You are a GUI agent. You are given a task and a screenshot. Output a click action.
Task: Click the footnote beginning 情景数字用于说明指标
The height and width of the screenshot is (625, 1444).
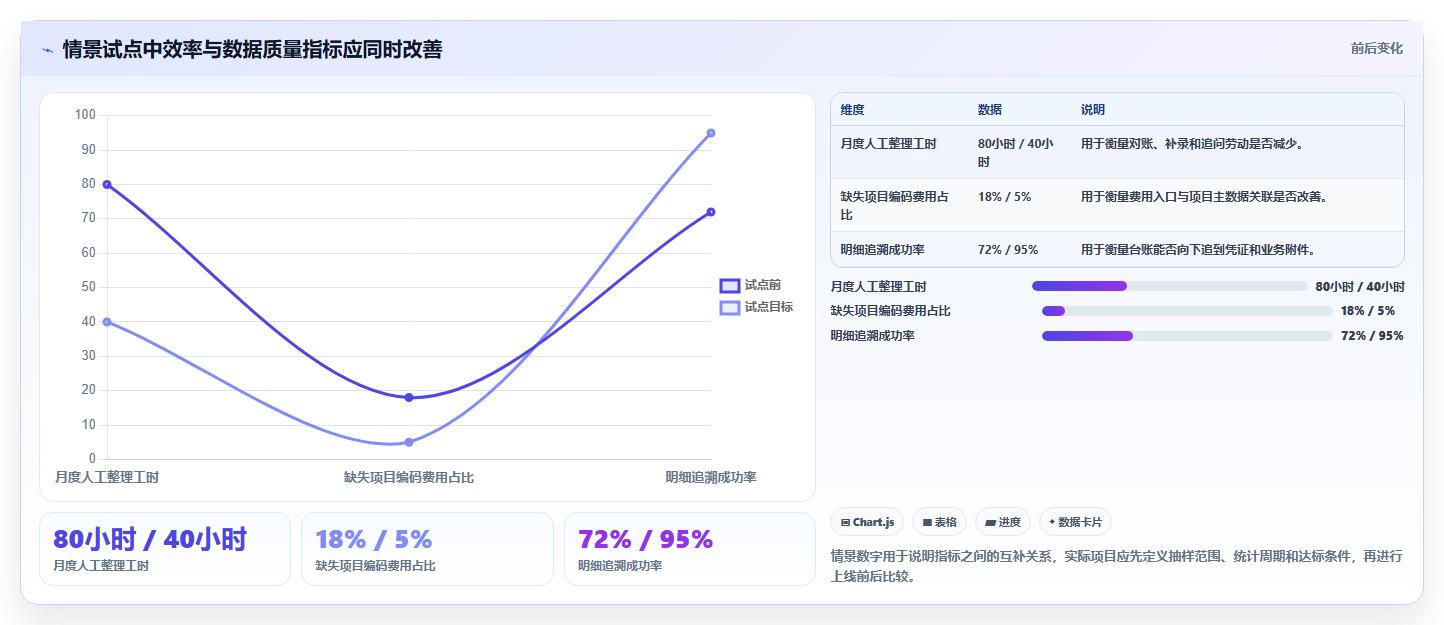1117,566
